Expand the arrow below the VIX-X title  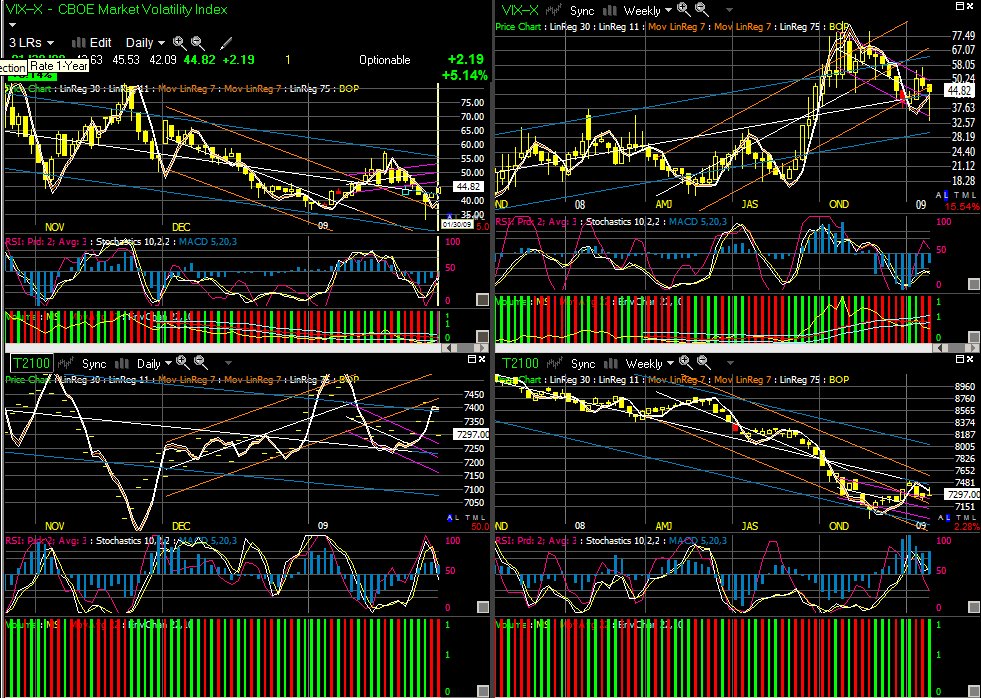12,26
